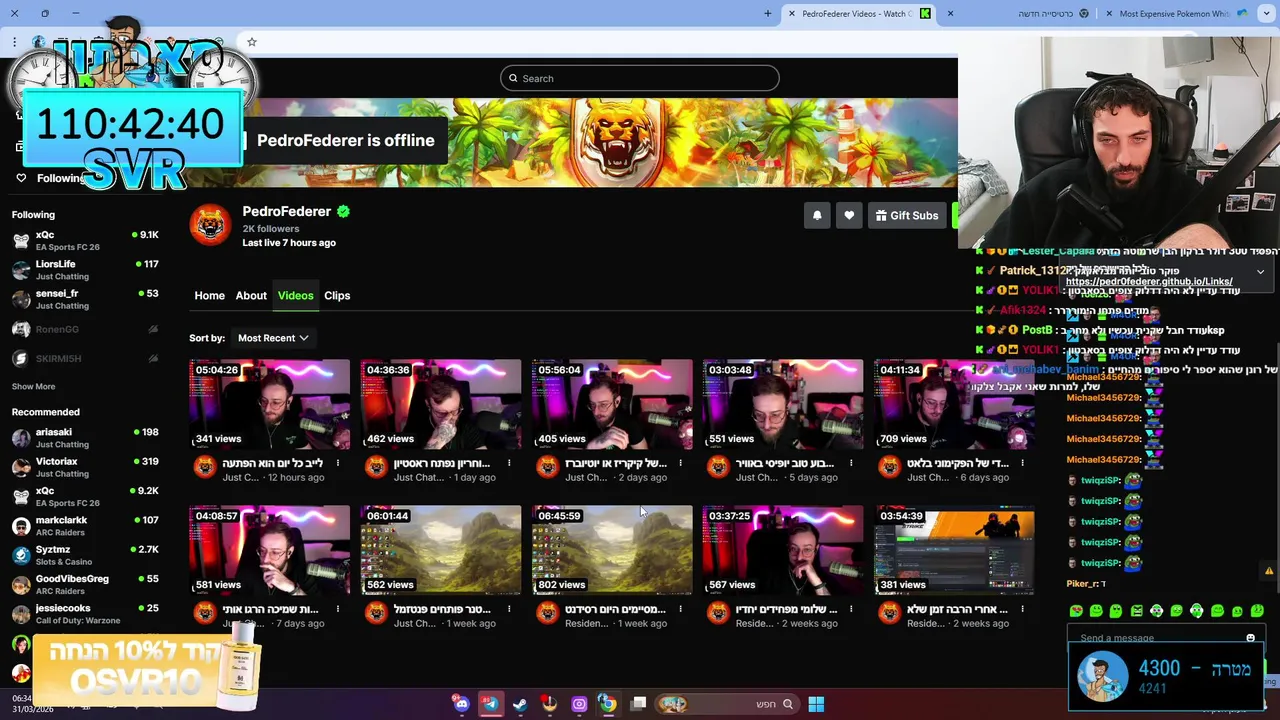Viewport: 1280px width, 720px height.
Task: Open options menu for the 03:37:25 video
Action: click(851, 609)
